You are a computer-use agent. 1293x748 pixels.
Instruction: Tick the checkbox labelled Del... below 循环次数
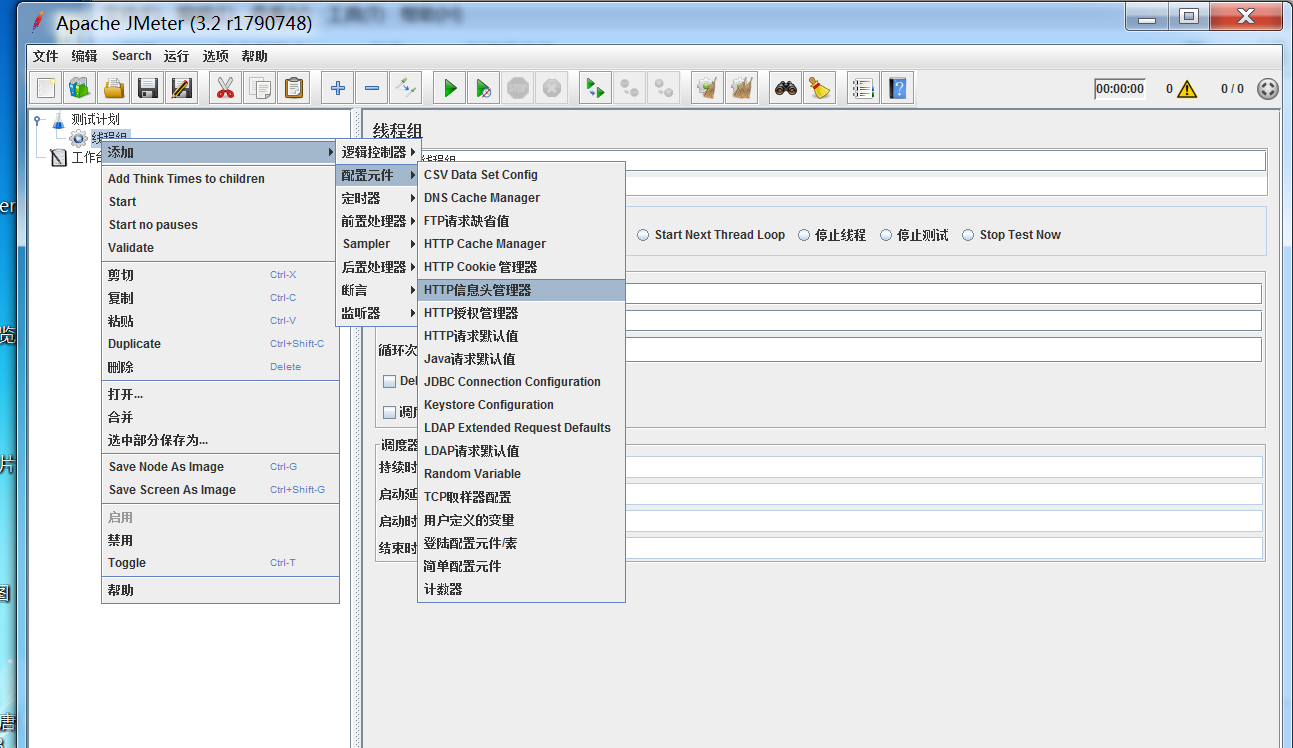[390, 381]
